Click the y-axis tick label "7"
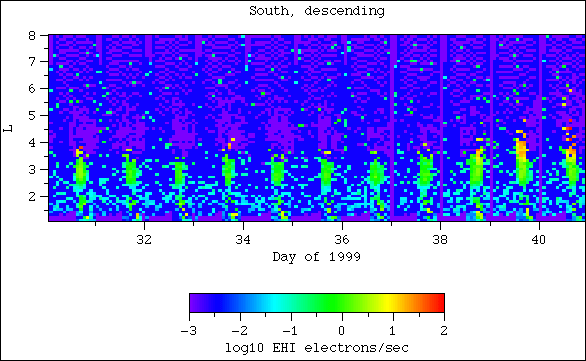The width and height of the screenshot is (586, 361). tap(32, 61)
